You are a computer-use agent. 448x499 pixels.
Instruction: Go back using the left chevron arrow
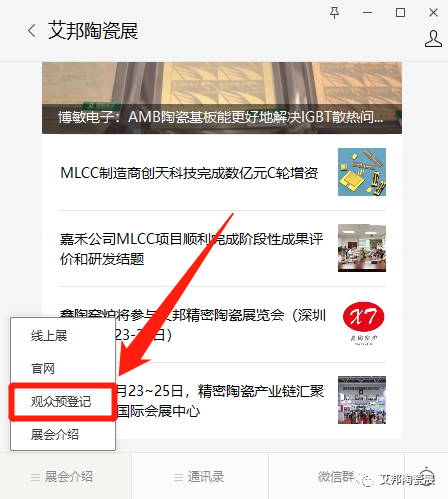tap(32, 31)
